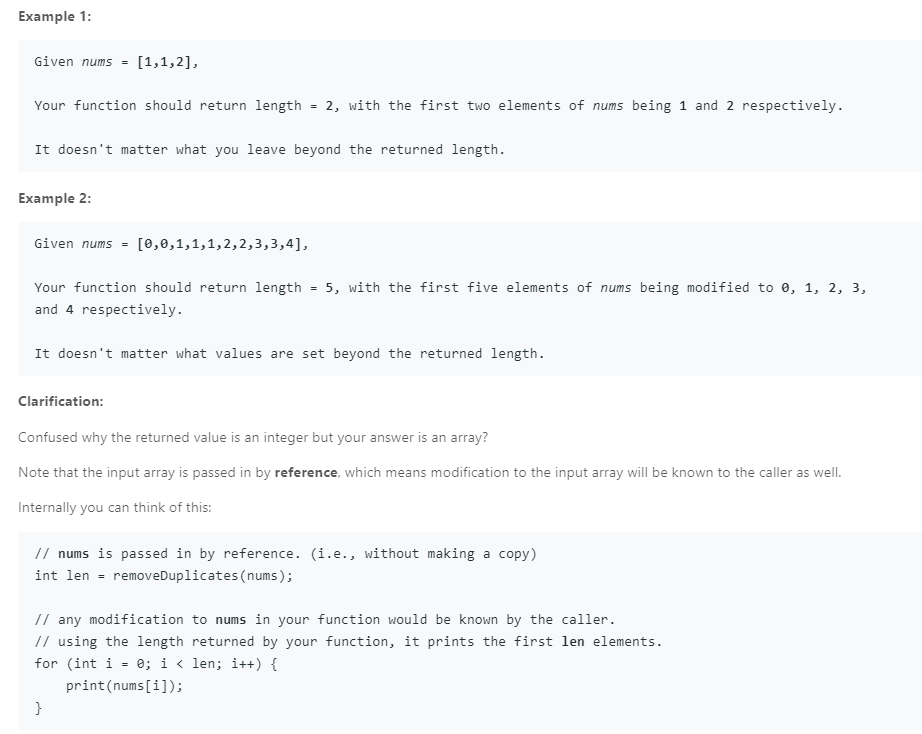Click the "nums is passed in by reference" comment
This screenshot has width=922, height=734.
click(x=285, y=554)
